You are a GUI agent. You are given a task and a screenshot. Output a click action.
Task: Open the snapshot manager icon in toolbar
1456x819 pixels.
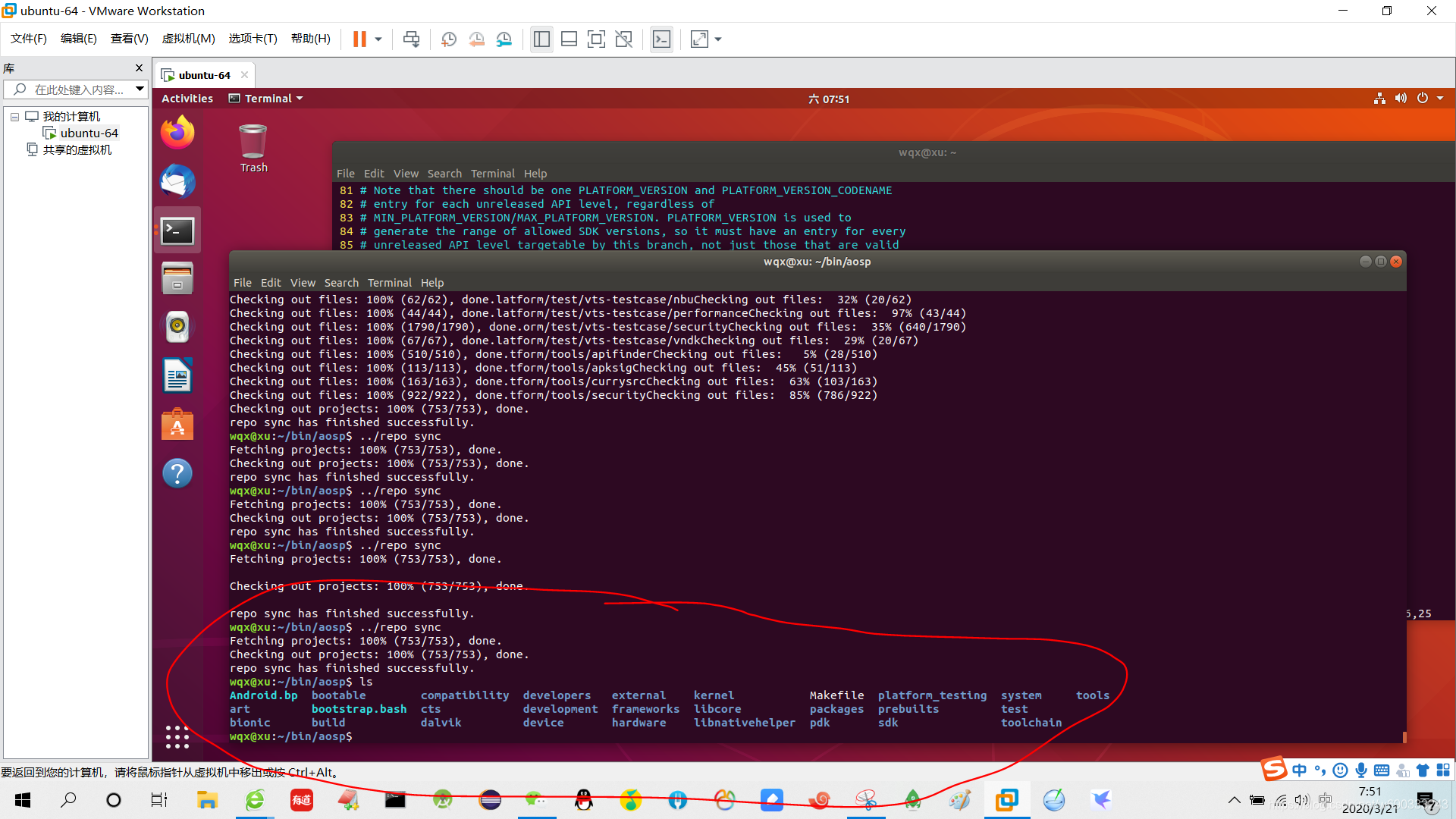coord(504,39)
